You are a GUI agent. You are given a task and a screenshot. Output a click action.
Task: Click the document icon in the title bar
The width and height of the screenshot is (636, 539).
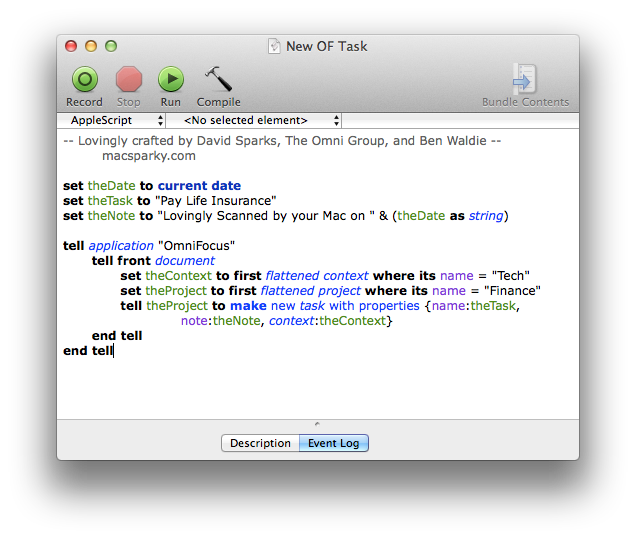[x=274, y=46]
